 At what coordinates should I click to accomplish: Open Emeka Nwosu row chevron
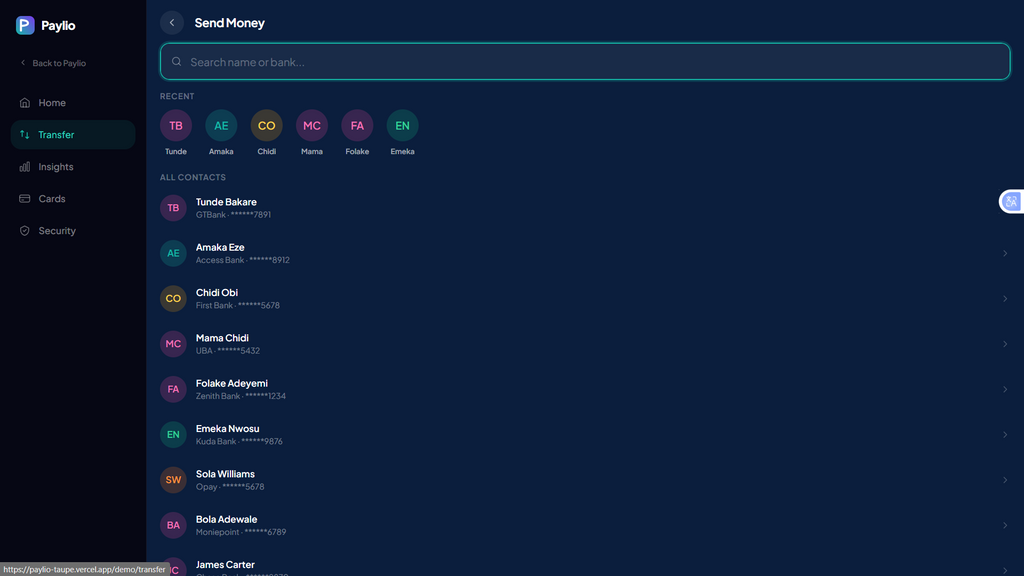(1005, 434)
